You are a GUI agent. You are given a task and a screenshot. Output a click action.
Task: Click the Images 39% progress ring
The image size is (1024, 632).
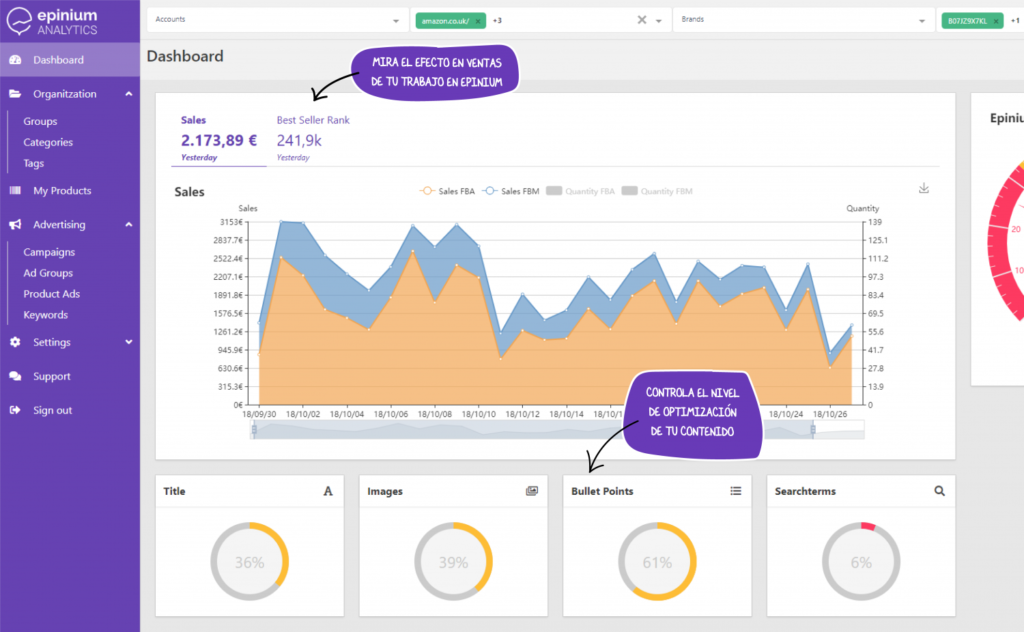(453, 561)
